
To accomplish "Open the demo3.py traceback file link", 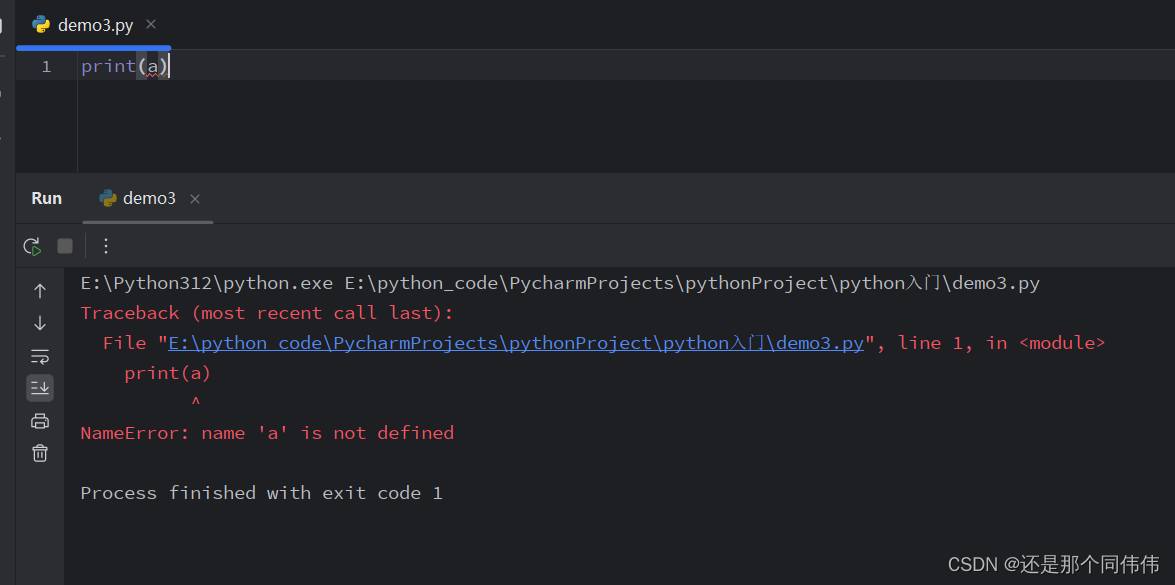I will pos(516,343).
